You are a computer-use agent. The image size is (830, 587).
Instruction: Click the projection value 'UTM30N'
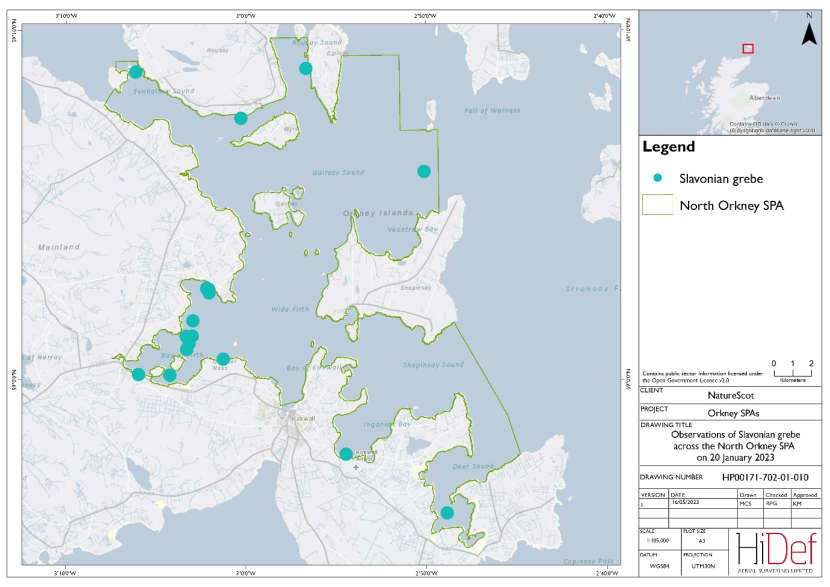pyautogui.click(x=703, y=566)
